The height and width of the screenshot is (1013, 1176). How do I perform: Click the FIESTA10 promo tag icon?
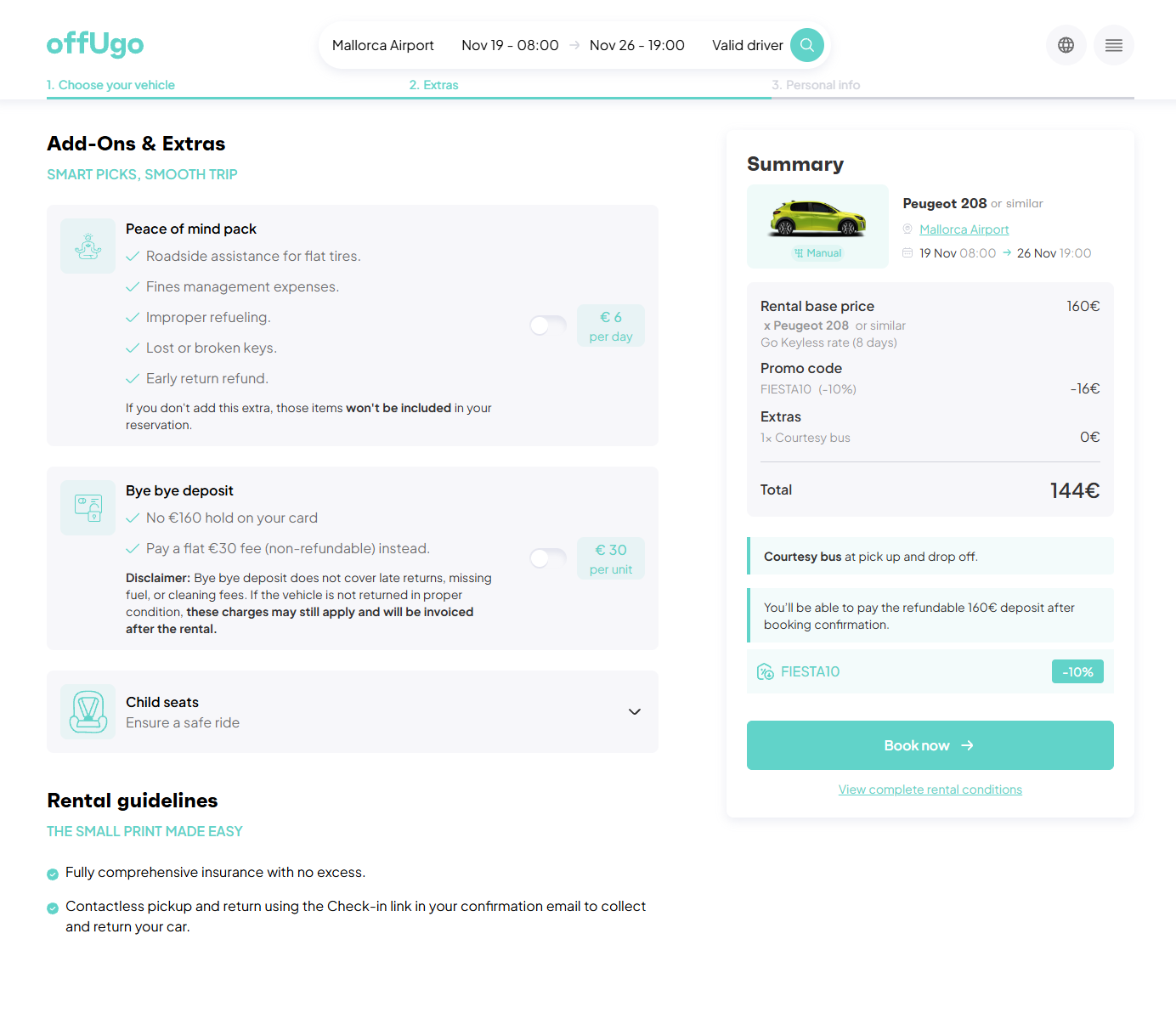point(766,671)
